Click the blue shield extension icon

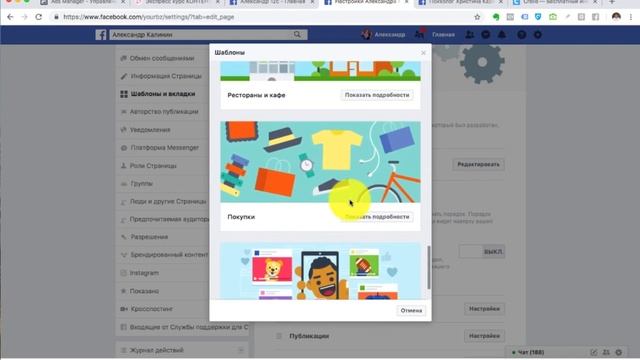[x=538, y=17]
